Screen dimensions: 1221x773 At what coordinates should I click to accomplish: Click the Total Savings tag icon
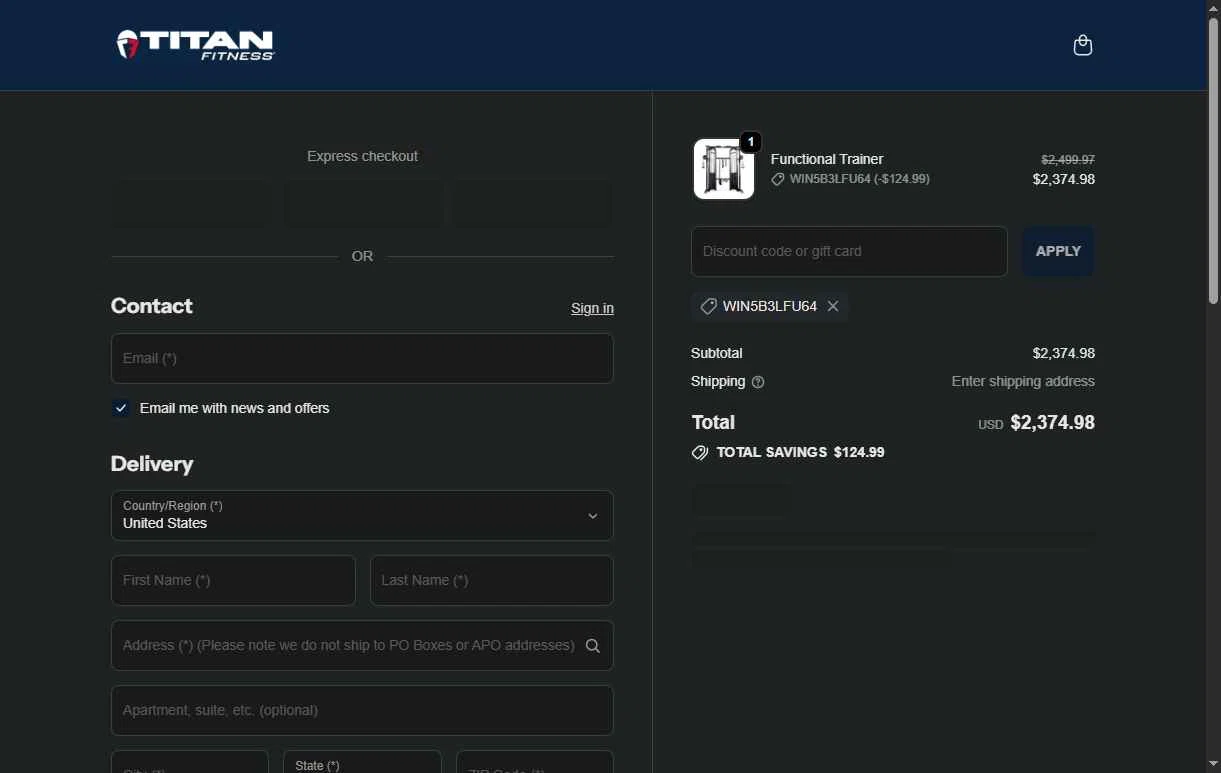tap(700, 452)
